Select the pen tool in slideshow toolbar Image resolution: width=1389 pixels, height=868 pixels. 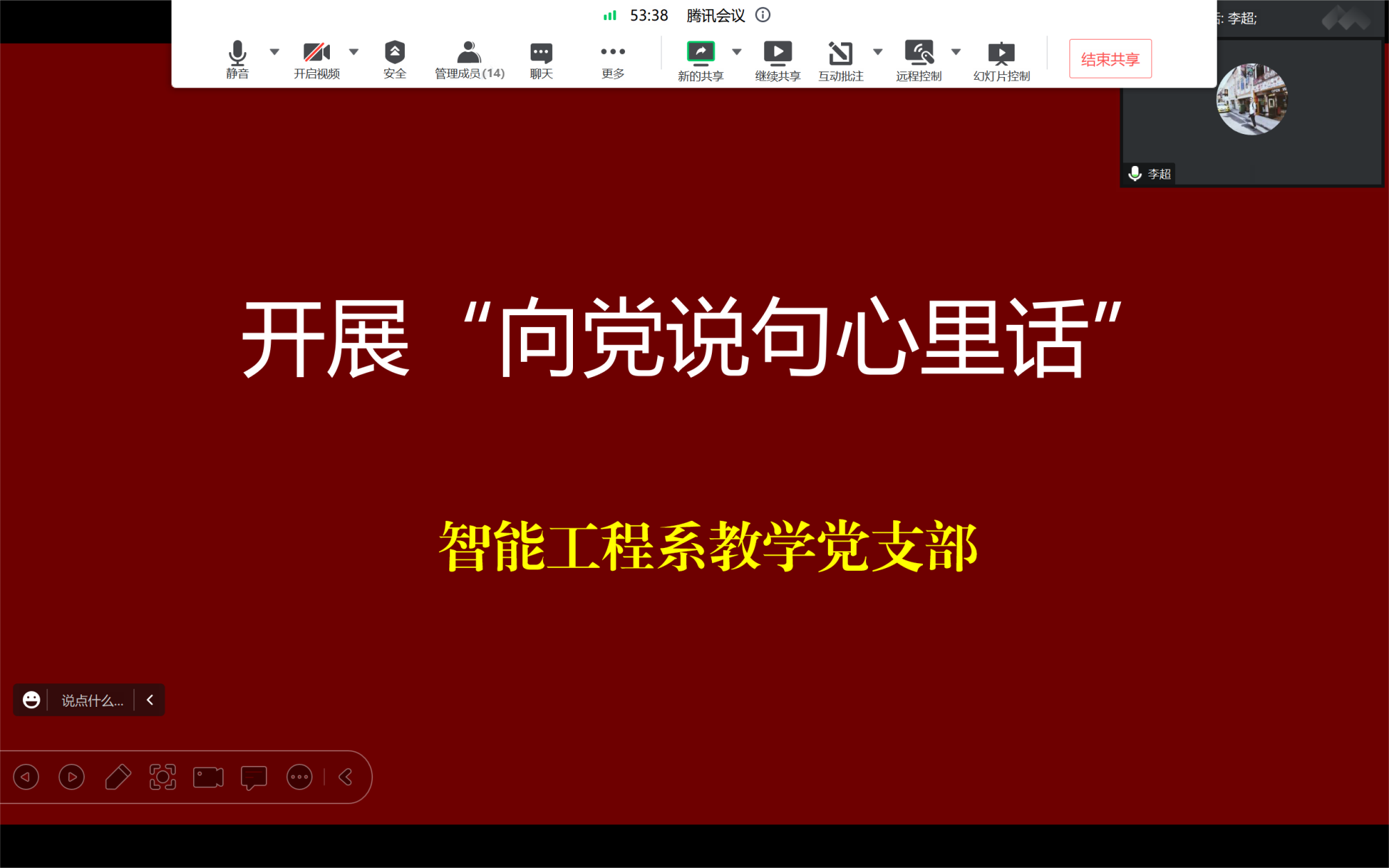pos(117,777)
